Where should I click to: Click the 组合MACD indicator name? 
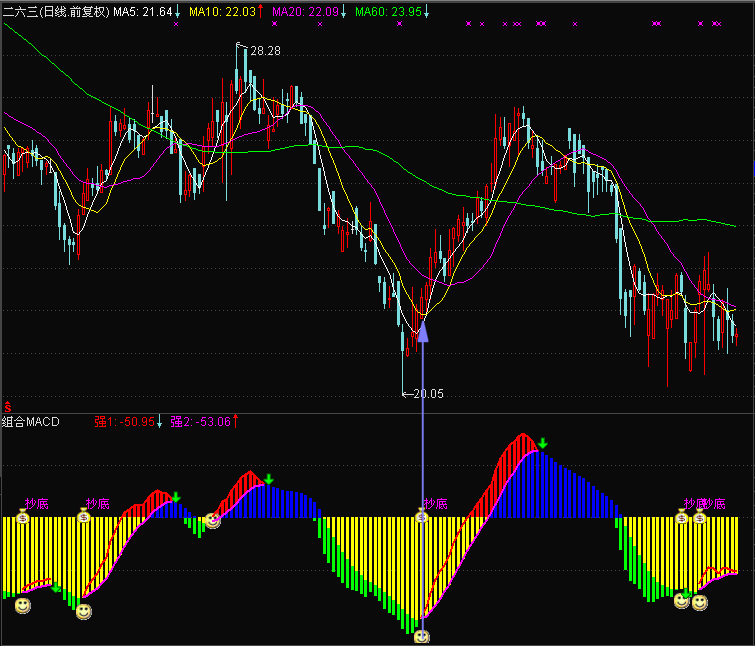[x=31, y=422]
